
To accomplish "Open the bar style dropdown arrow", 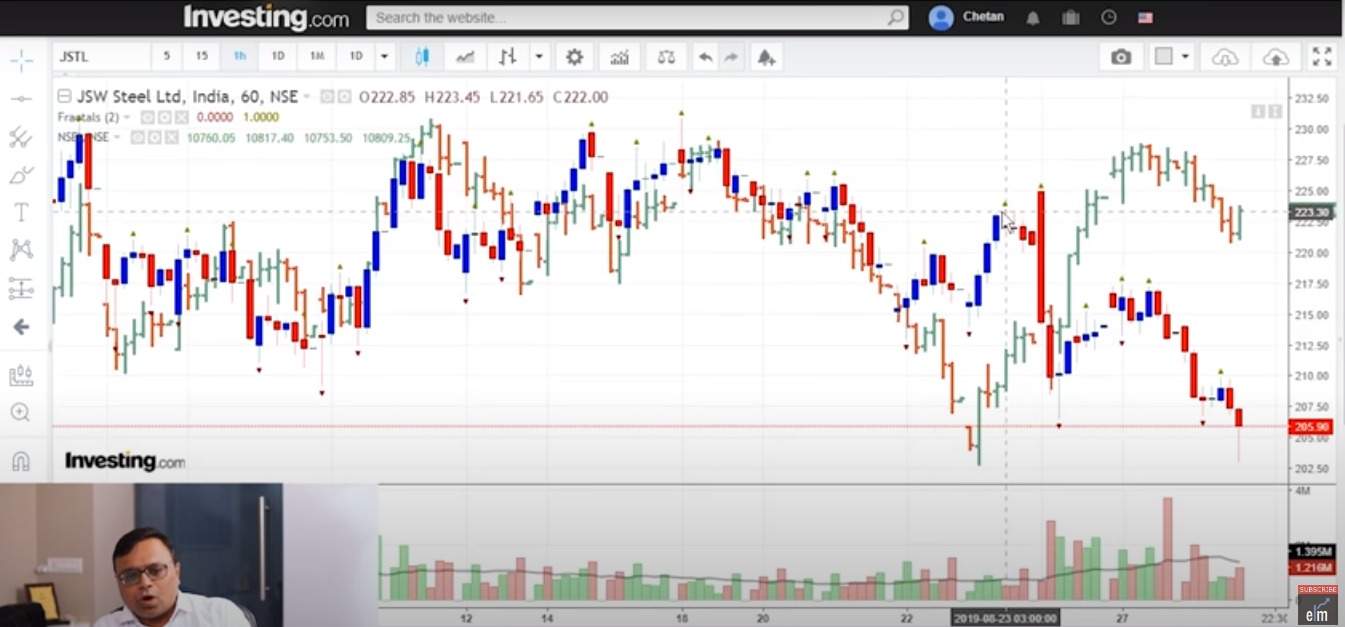I will tap(538, 57).
